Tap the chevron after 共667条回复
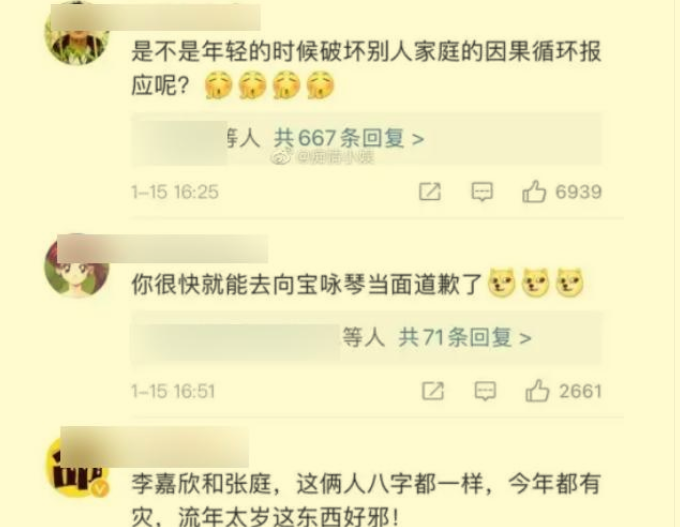Image resolution: width=680 pixels, height=527 pixels. pos(418,139)
